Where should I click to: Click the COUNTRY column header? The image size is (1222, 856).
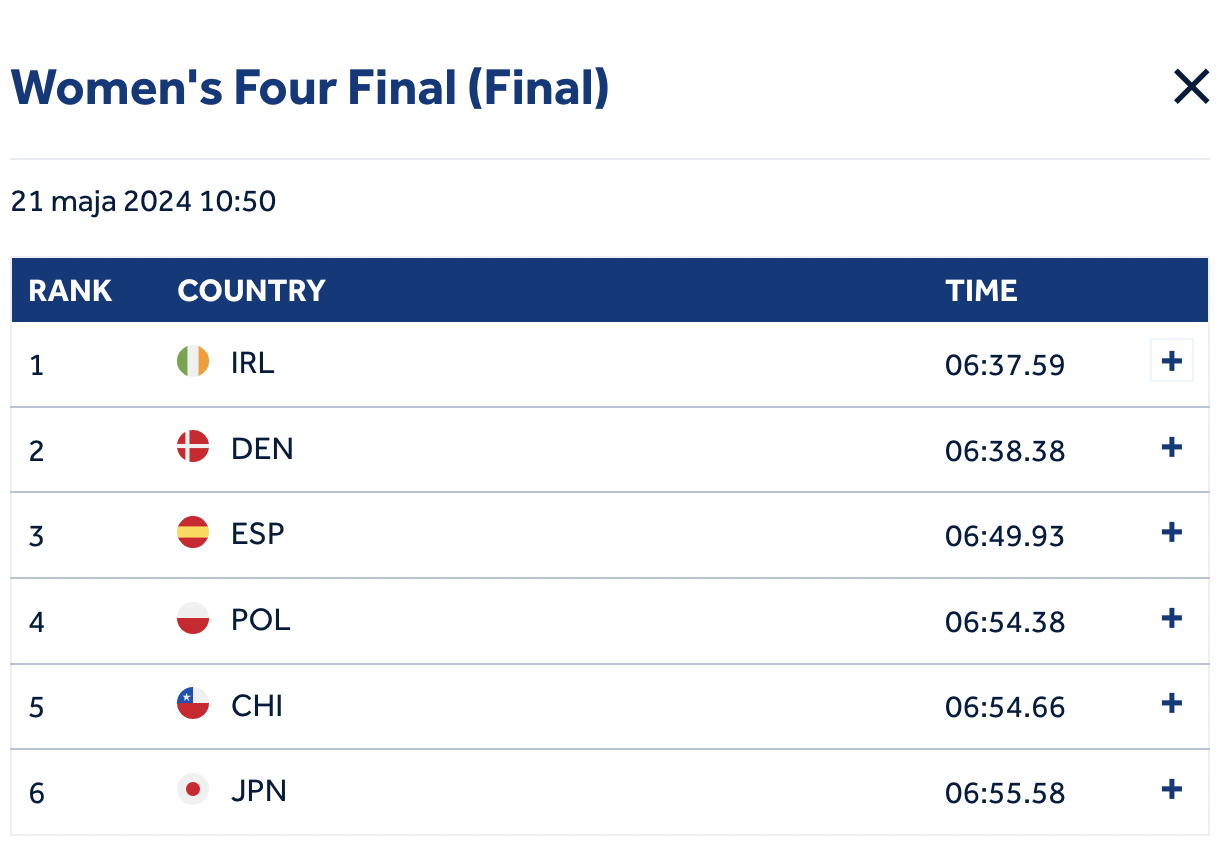(251, 291)
